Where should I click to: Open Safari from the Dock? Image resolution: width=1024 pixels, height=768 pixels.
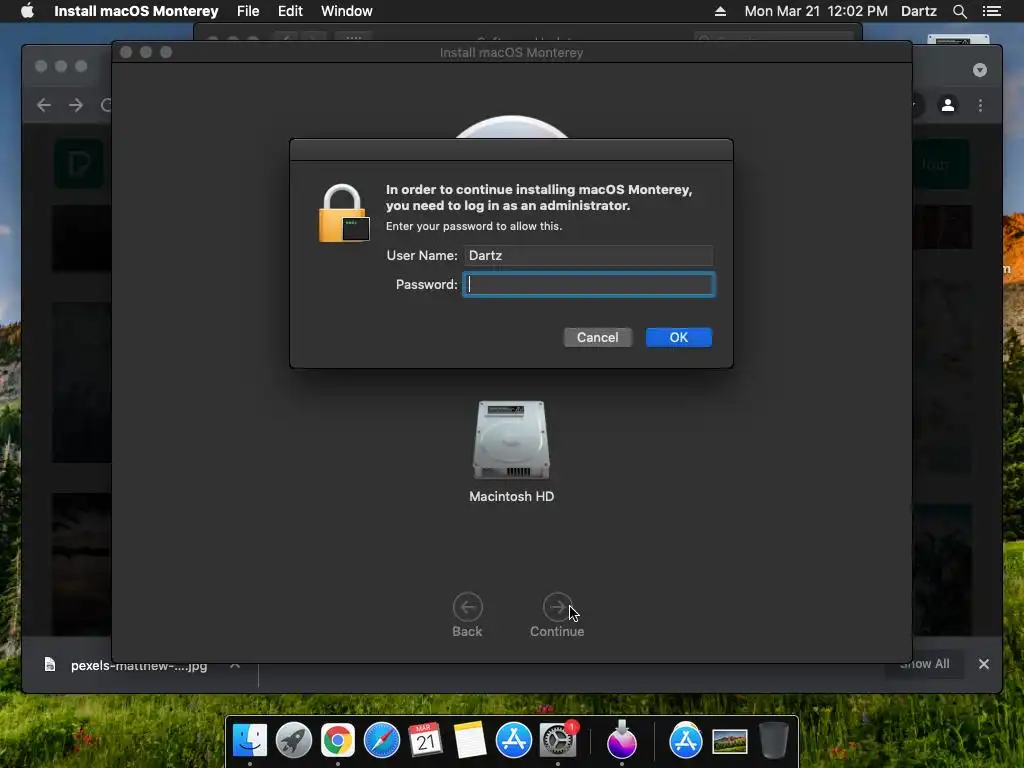click(x=381, y=741)
